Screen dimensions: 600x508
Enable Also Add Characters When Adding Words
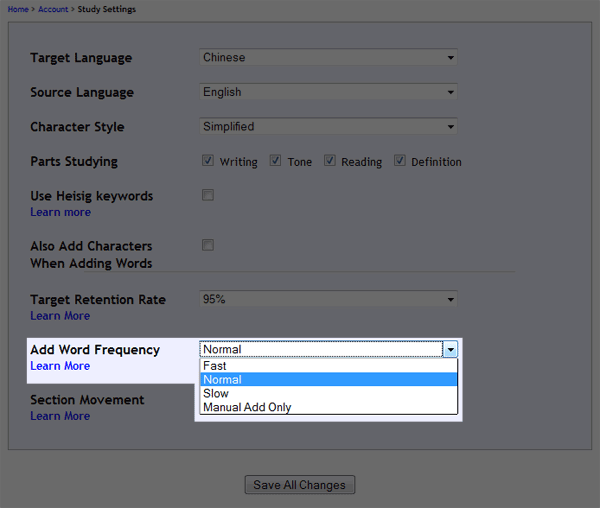(x=208, y=245)
